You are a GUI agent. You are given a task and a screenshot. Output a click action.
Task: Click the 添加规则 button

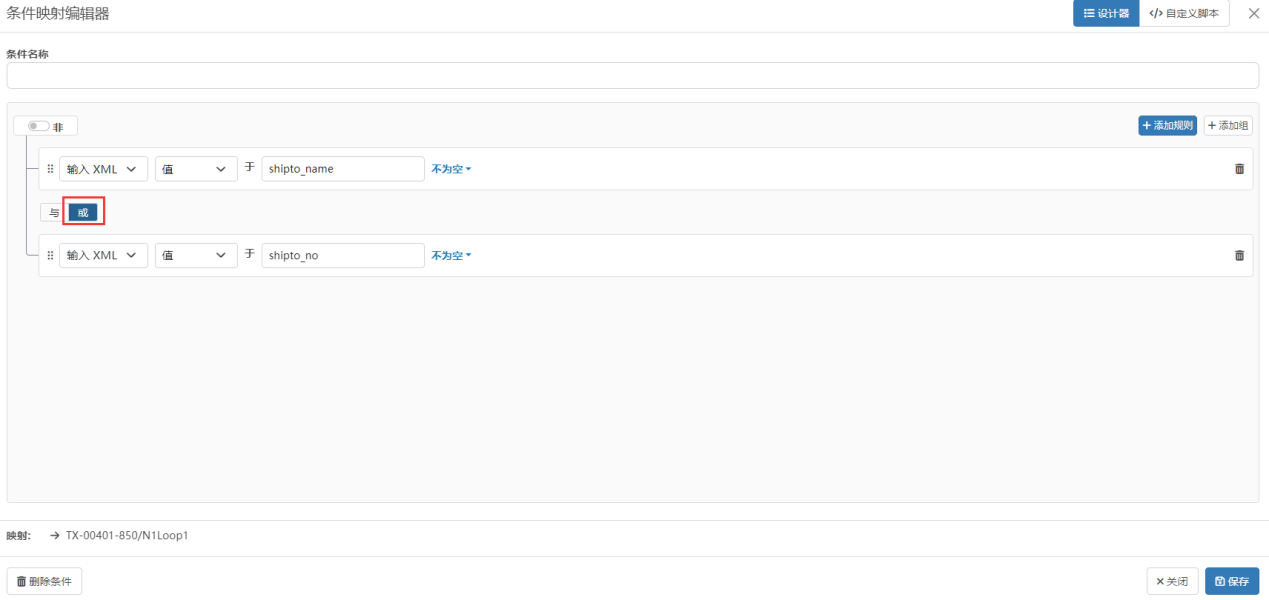point(1167,125)
